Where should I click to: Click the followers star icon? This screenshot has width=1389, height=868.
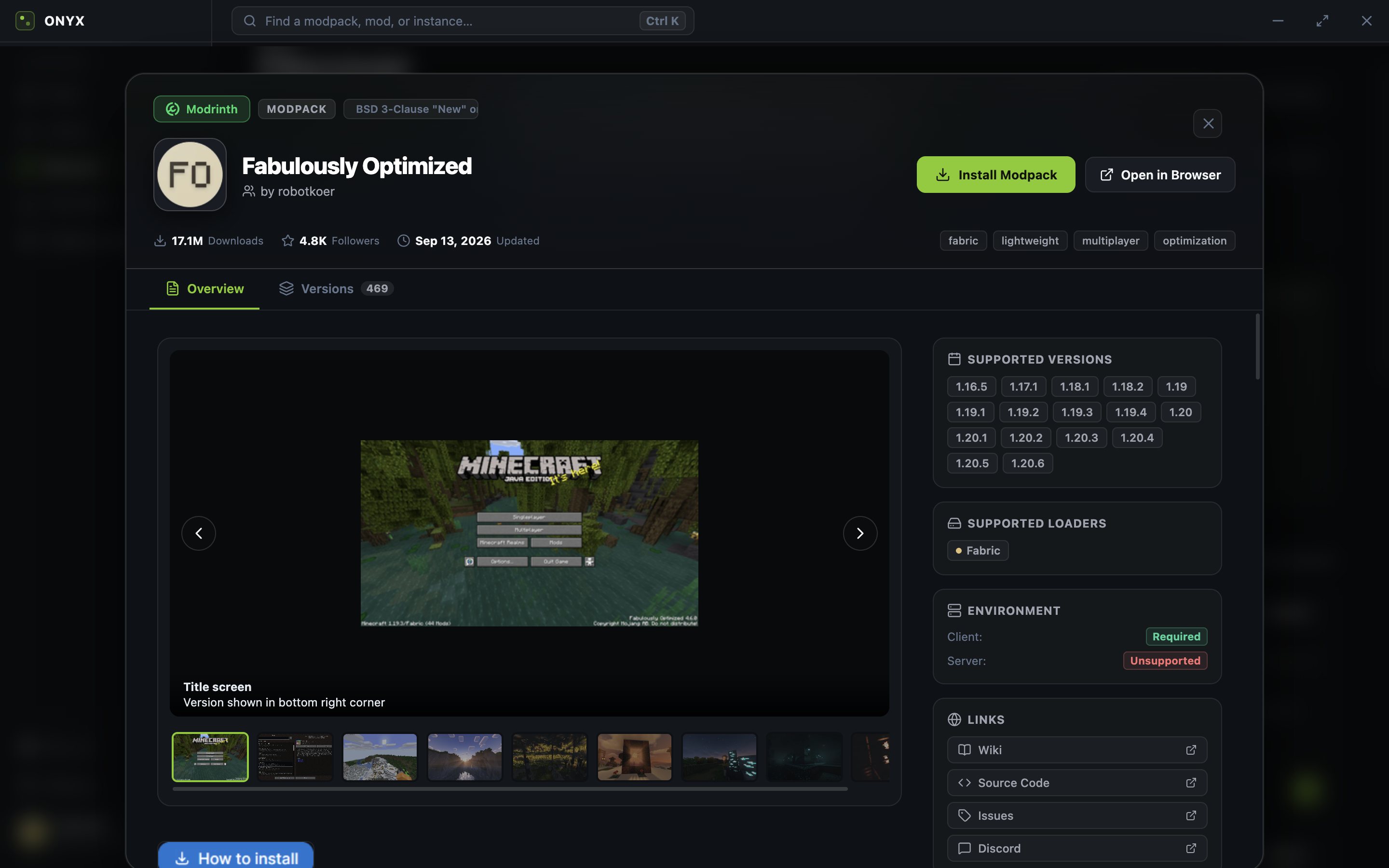point(287,241)
